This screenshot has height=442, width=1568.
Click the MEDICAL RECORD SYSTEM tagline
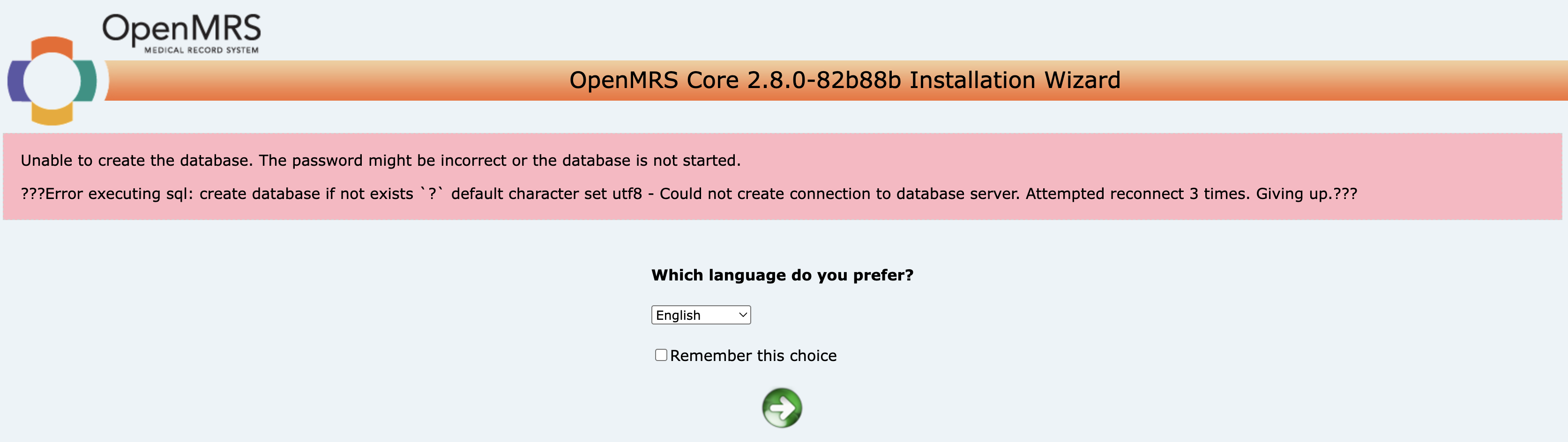[x=202, y=50]
